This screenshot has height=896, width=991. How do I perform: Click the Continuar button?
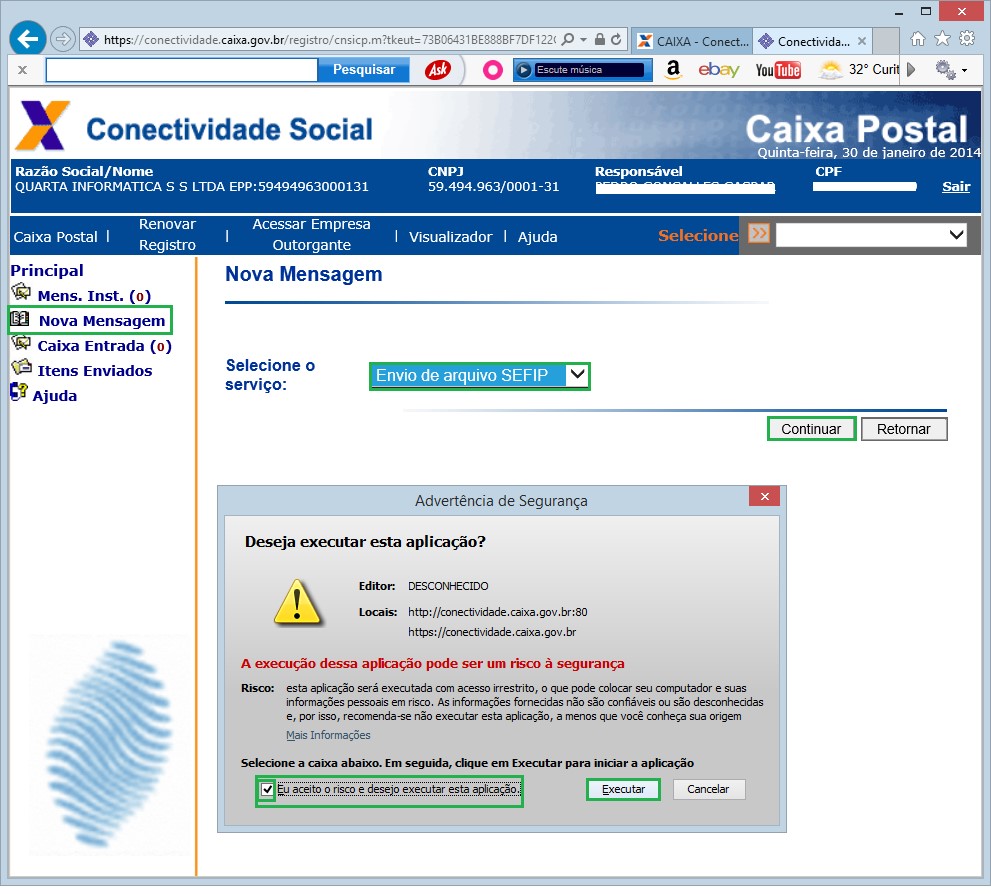coord(810,428)
